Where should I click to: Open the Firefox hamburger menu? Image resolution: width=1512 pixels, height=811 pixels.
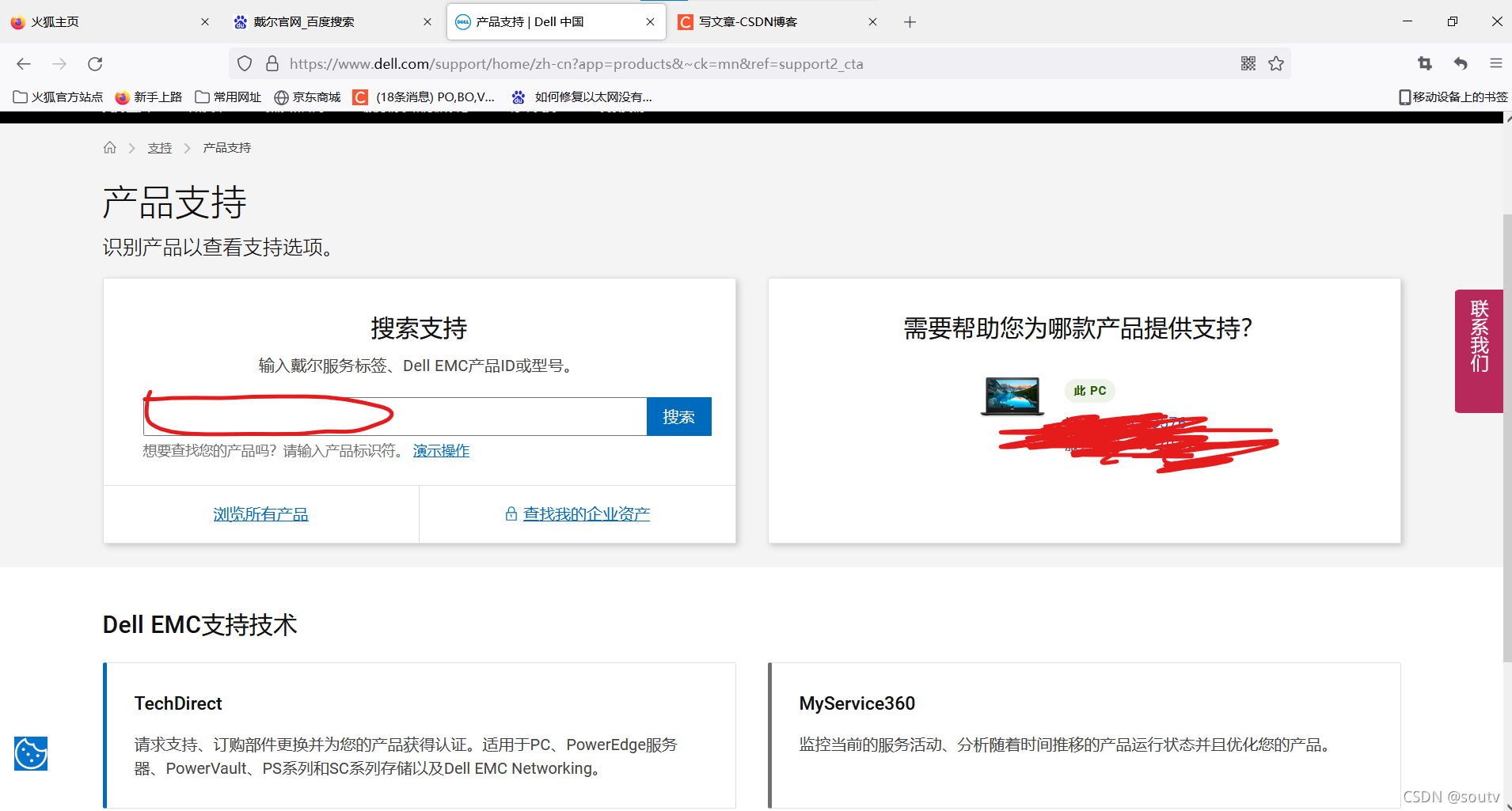tap(1495, 63)
